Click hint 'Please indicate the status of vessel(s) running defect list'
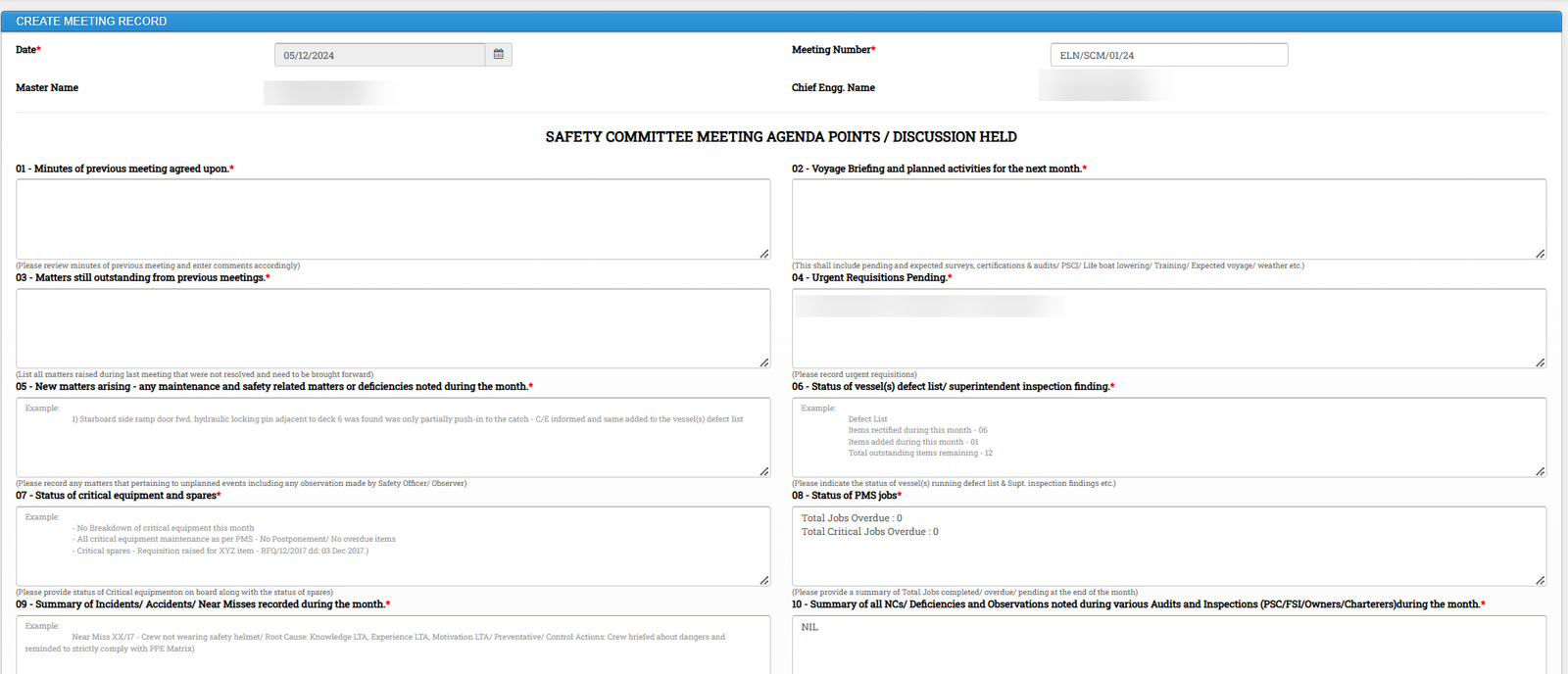 954,483
